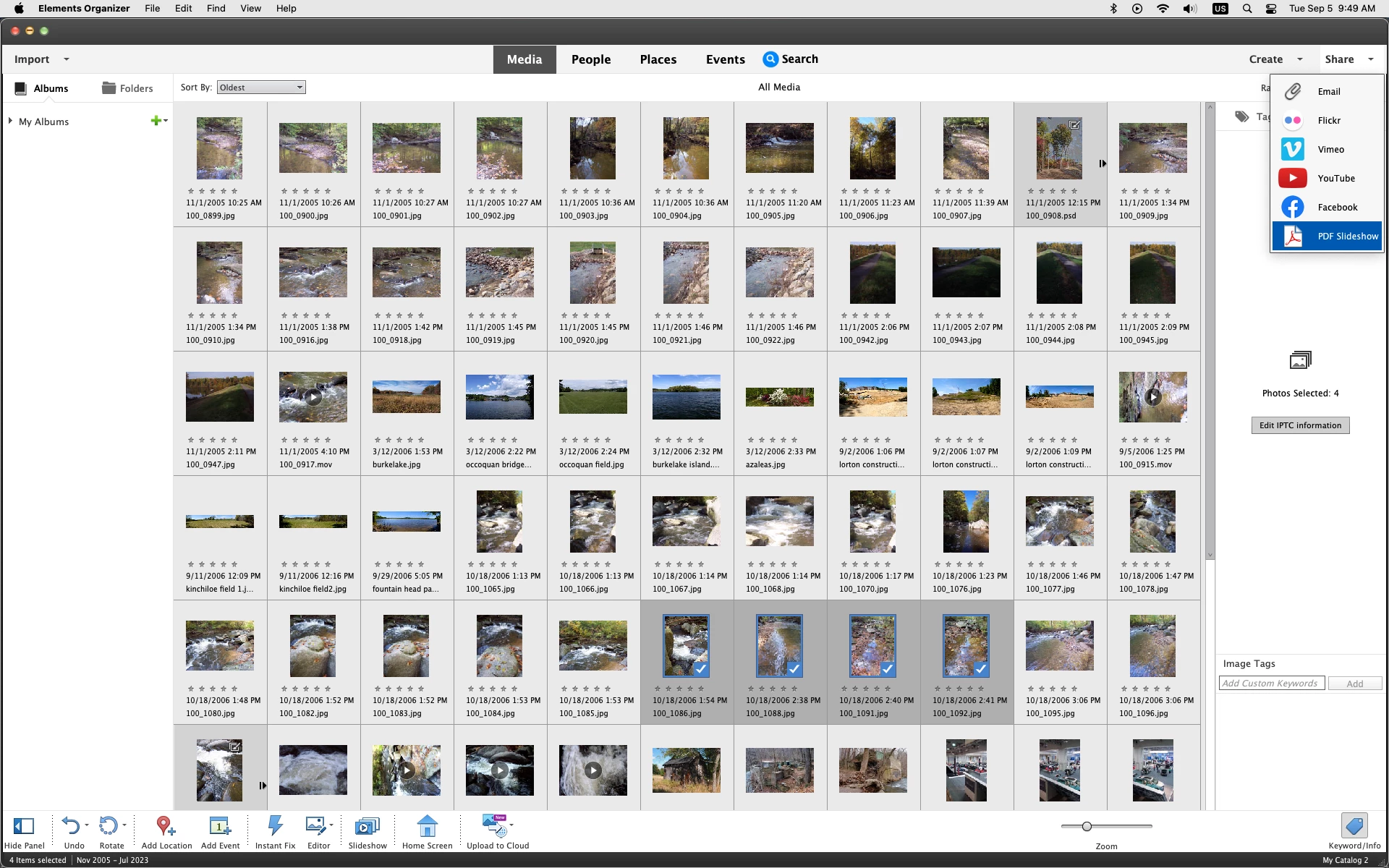Viewport: 1389px width, 868px height.
Task: Open the Find menu
Action: 216,8
